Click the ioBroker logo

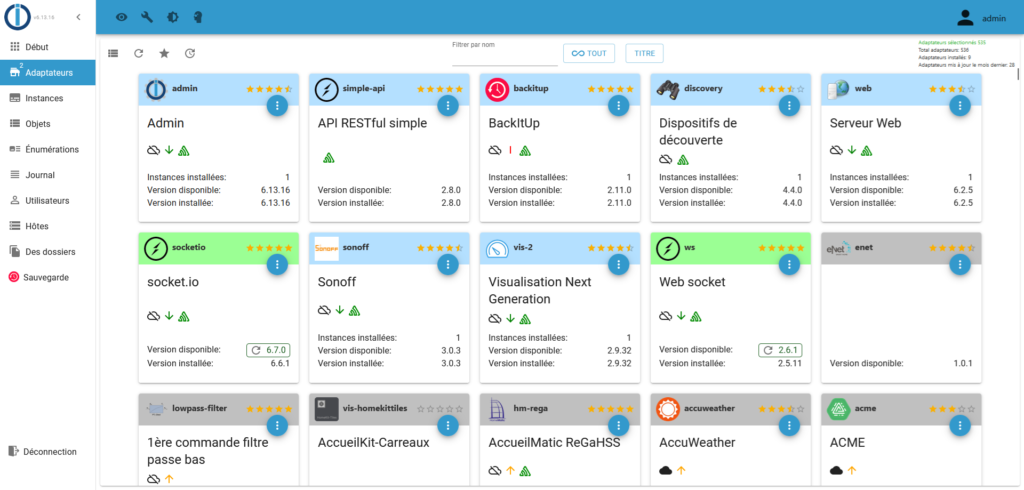tap(18, 17)
